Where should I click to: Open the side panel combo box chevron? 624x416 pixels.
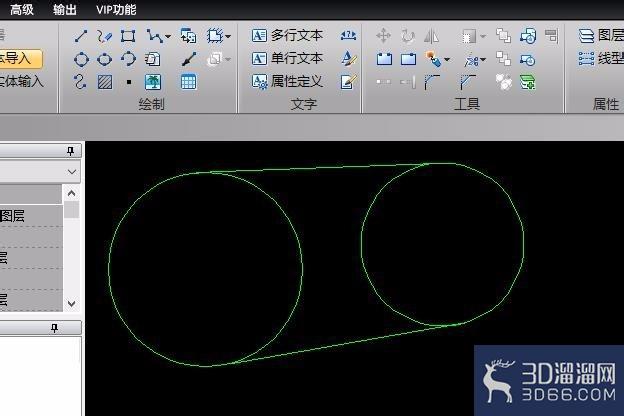[72, 172]
